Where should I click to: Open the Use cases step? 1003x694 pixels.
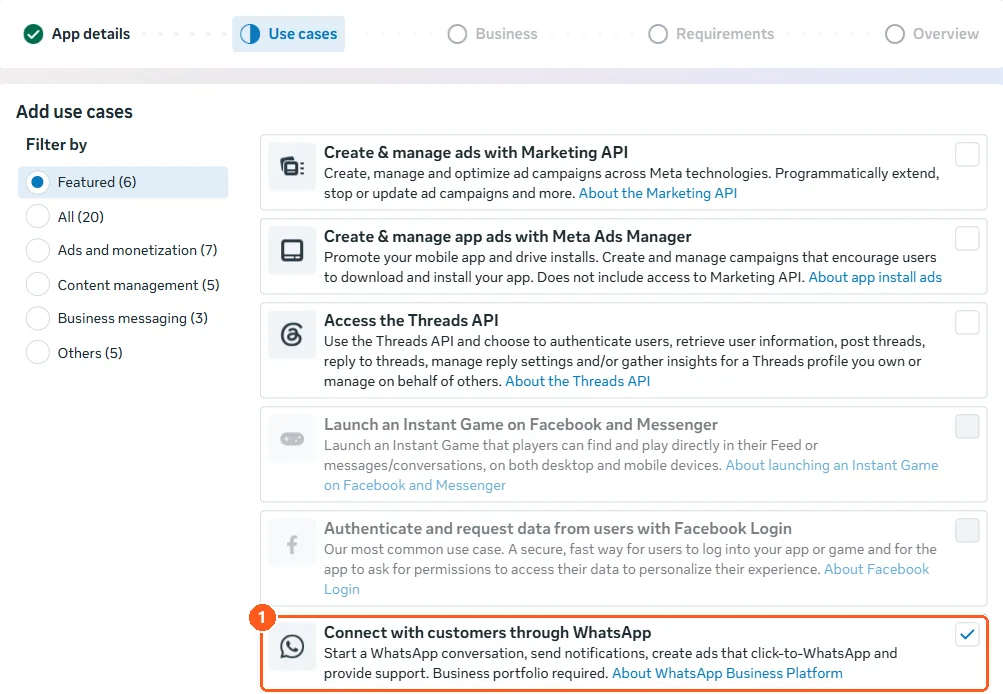[x=288, y=34]
